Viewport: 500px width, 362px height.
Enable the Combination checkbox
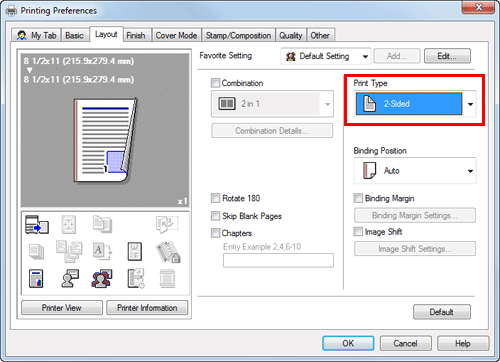click(216, 83)
